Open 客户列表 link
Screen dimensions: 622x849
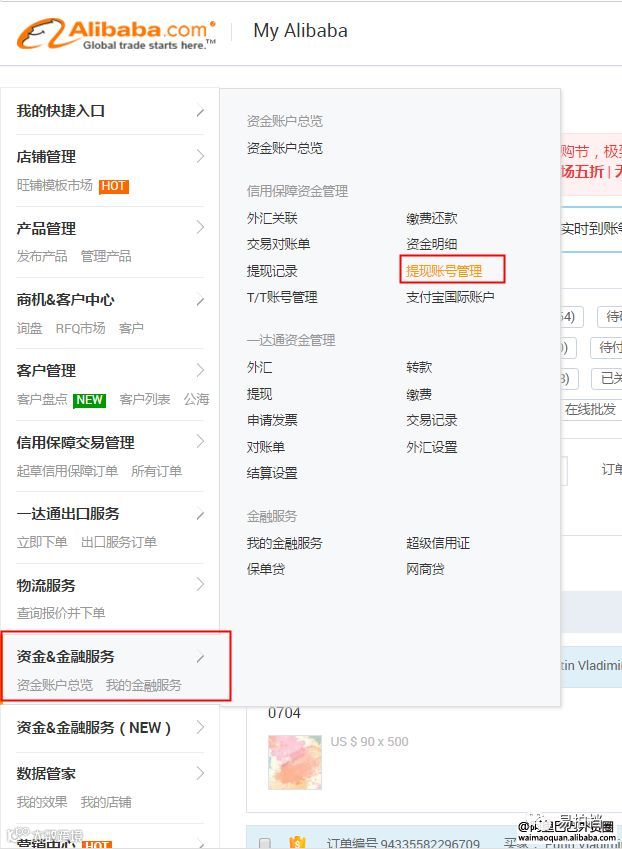(145, 399)
